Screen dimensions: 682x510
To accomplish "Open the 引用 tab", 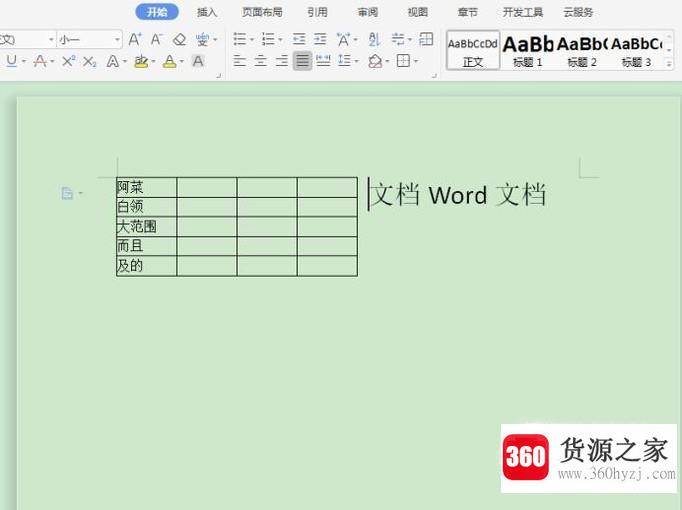I will tap(317, 12).
